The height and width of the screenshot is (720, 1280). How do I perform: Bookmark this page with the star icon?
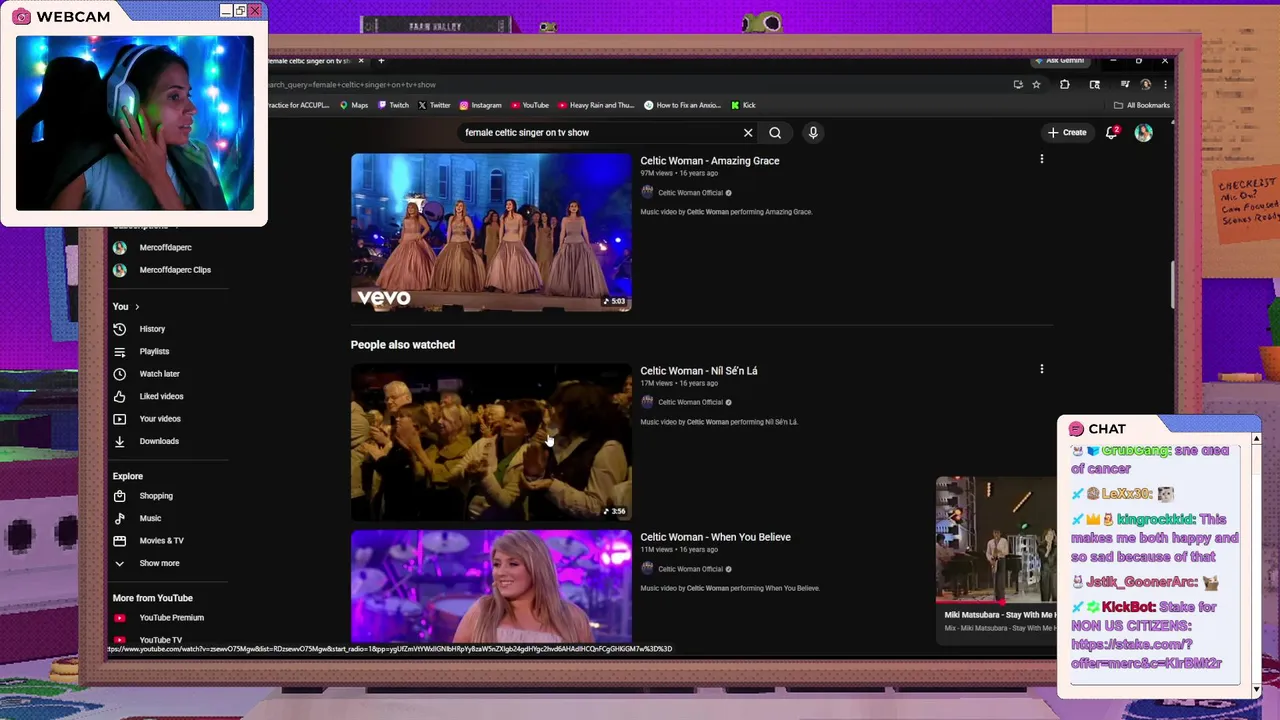(1036, 85)
